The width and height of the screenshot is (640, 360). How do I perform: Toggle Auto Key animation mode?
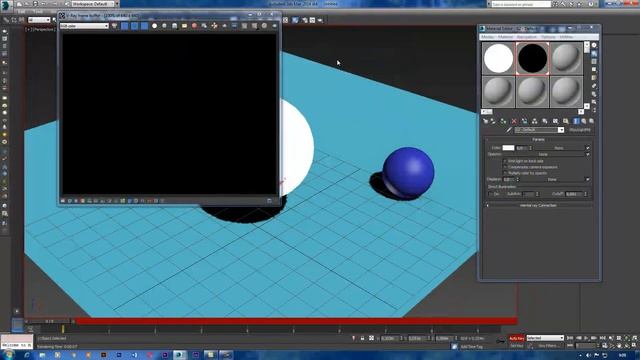pyautogui.click(x=517, y=338)
